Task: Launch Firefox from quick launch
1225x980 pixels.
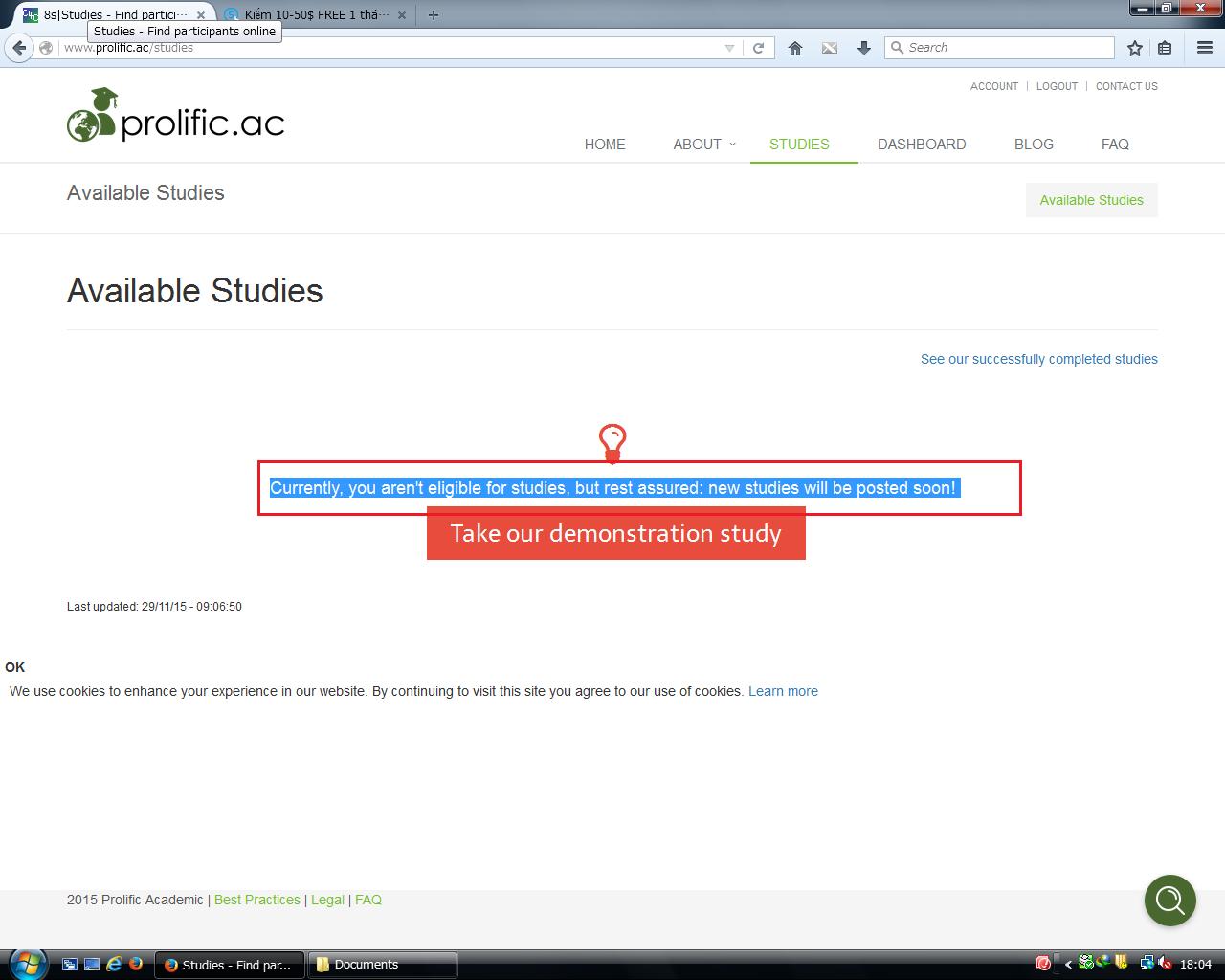Action: pyautogui.click(x=136, y=965)
